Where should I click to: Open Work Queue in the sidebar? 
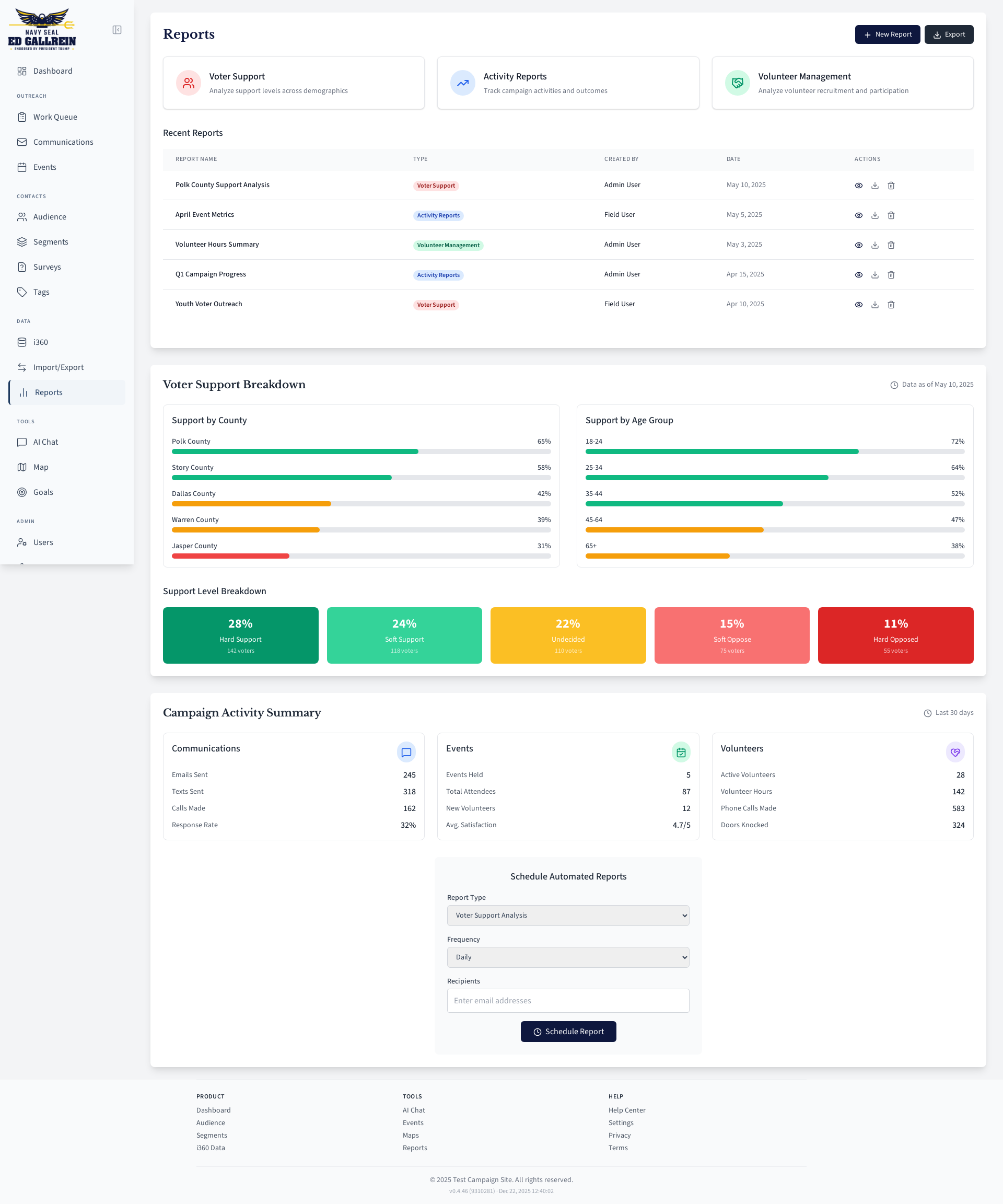(55, 117)
